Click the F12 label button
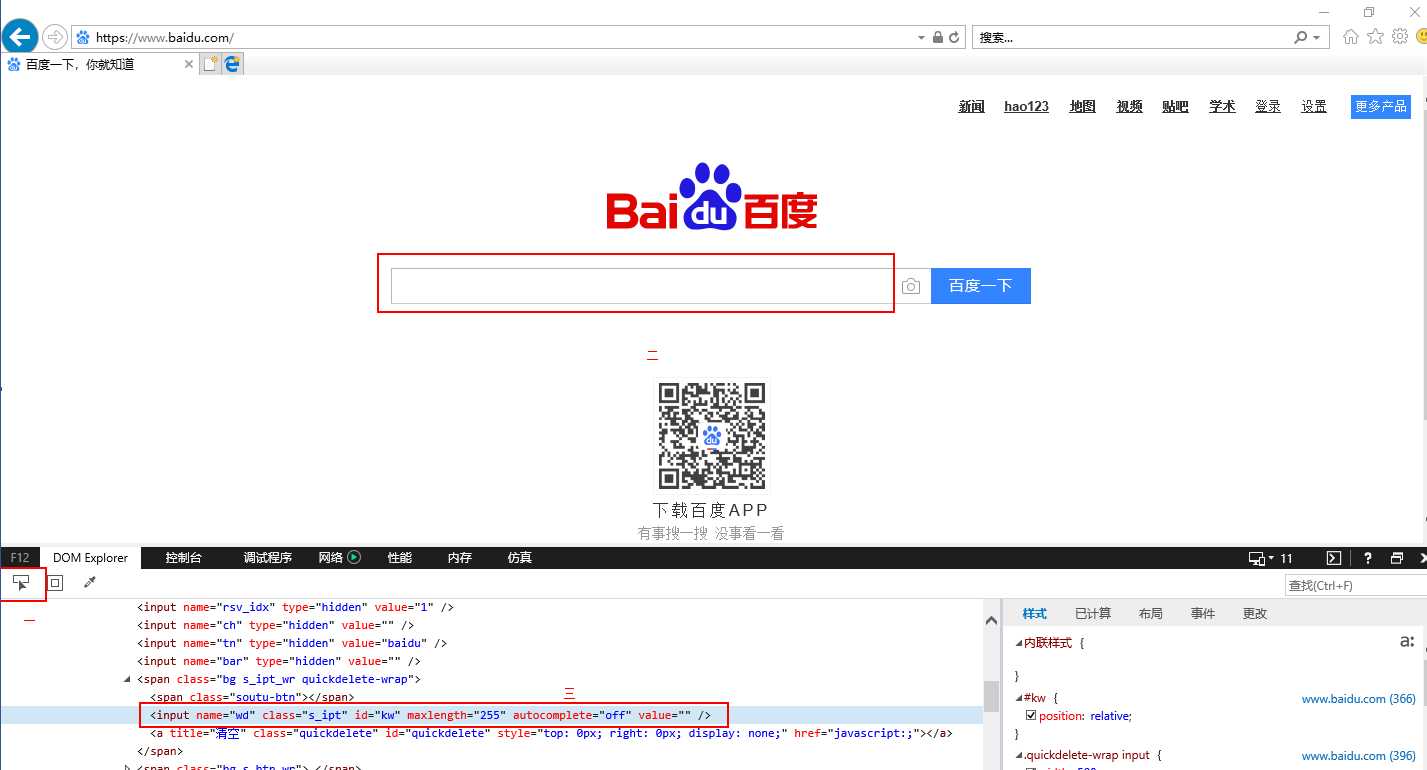1427x770 pixels. click(19, 558)
